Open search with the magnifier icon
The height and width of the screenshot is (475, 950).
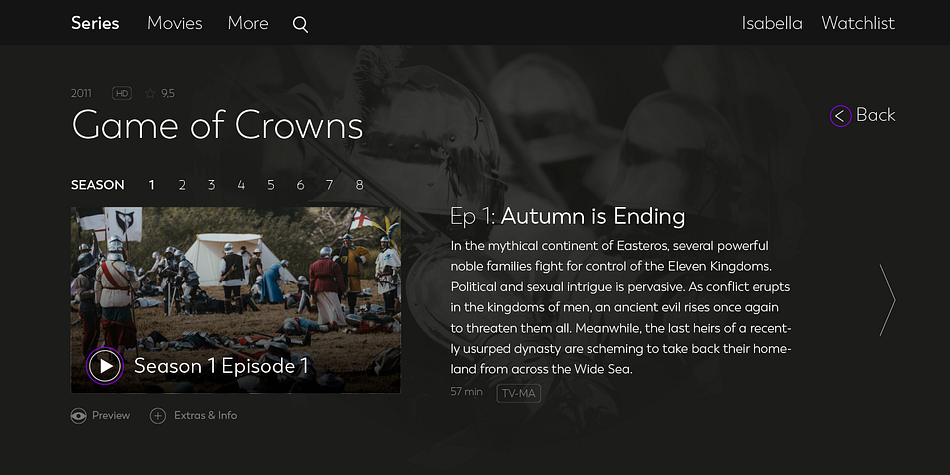point(301,24)
